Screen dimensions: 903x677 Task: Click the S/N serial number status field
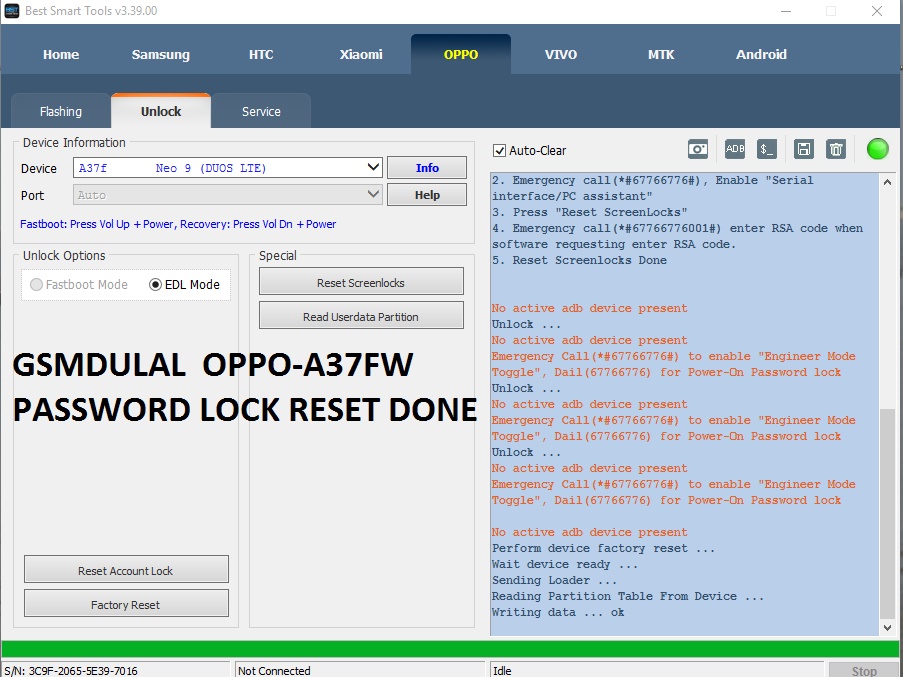116,671
